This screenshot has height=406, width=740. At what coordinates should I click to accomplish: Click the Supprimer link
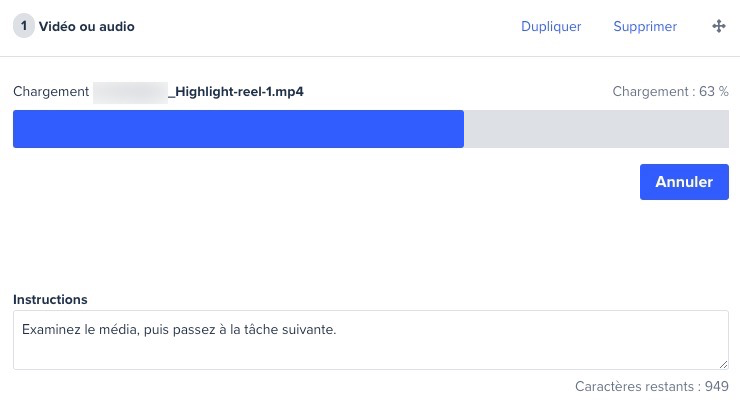tap(645, 26)
